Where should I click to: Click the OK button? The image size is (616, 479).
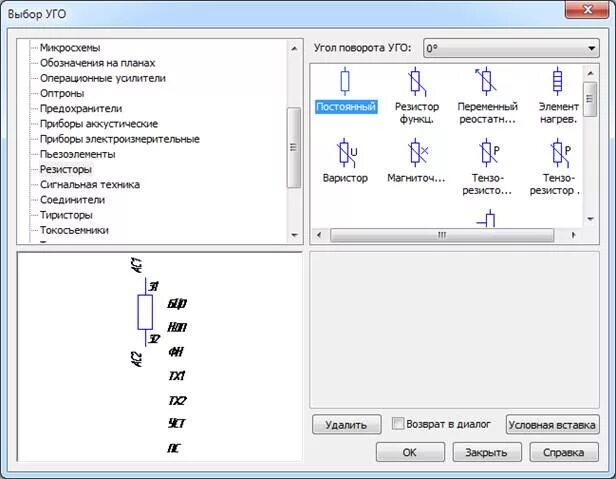[x=410, y=452]
